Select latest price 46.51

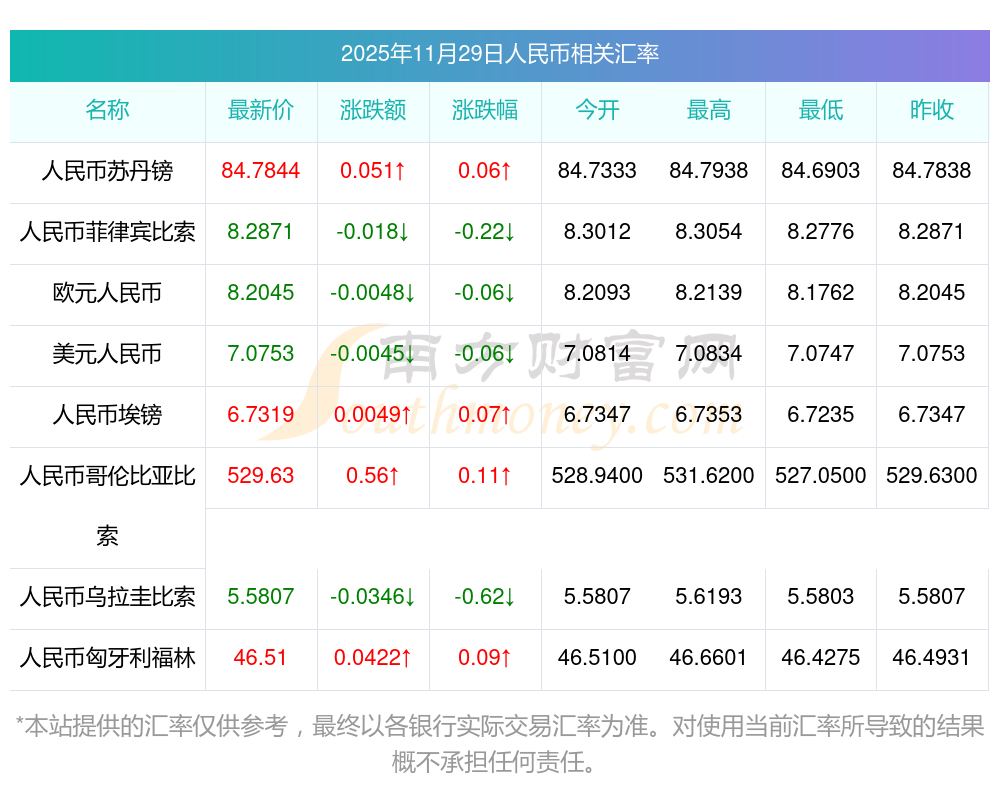click(260, 657)
